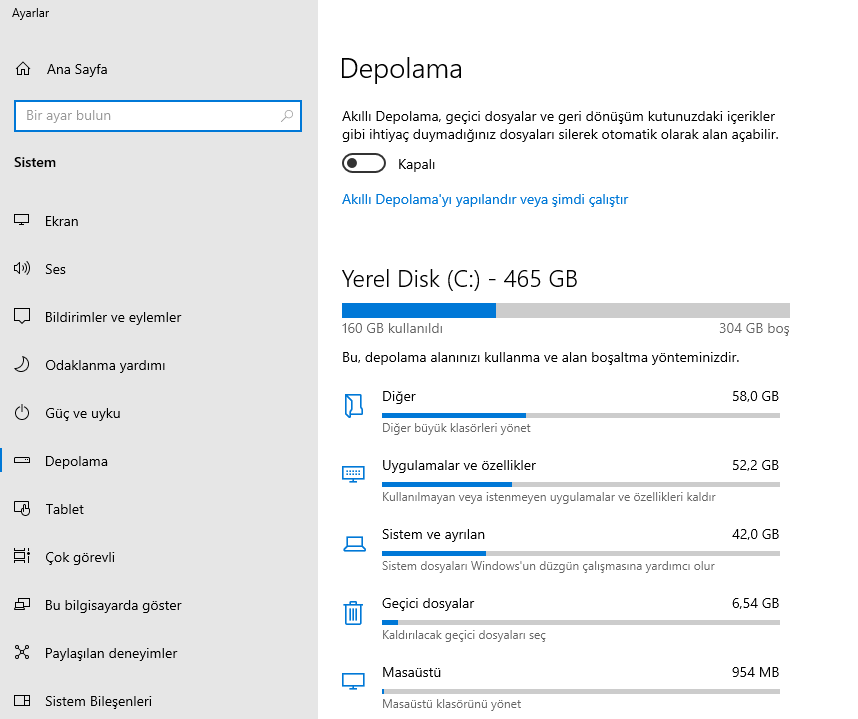Open the Tablet settings page
The height and width of the screenshot is (719, 858).
64,509
